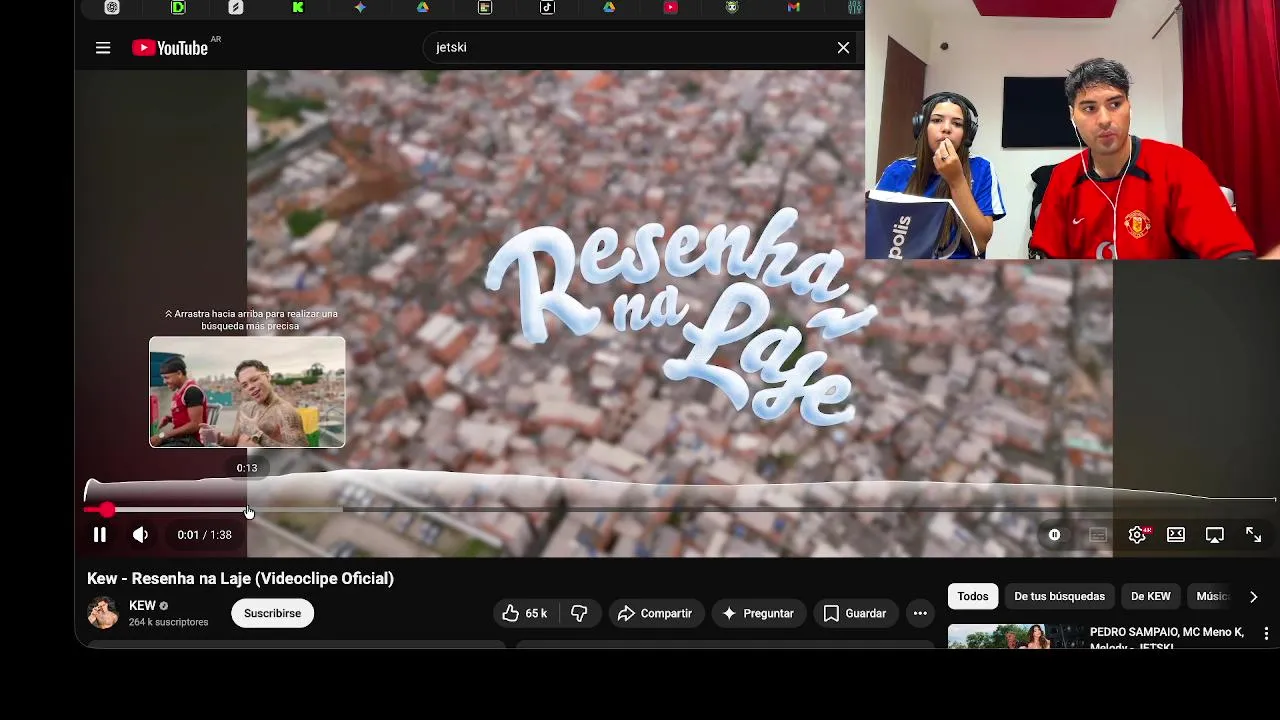Open the KEW channel name link
1280x720 pixels.
143,606
